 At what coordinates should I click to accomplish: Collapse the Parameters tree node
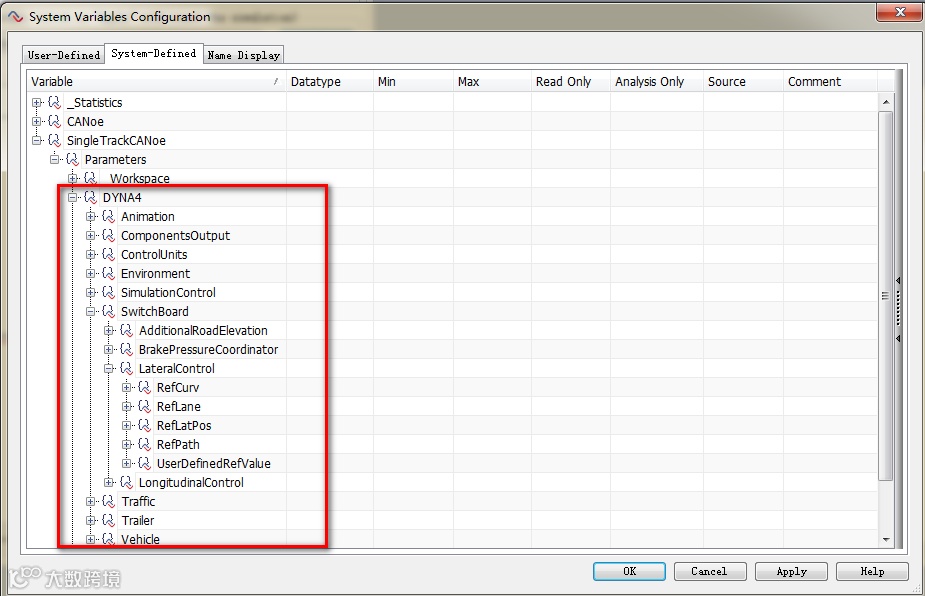(x=55, y=159)
